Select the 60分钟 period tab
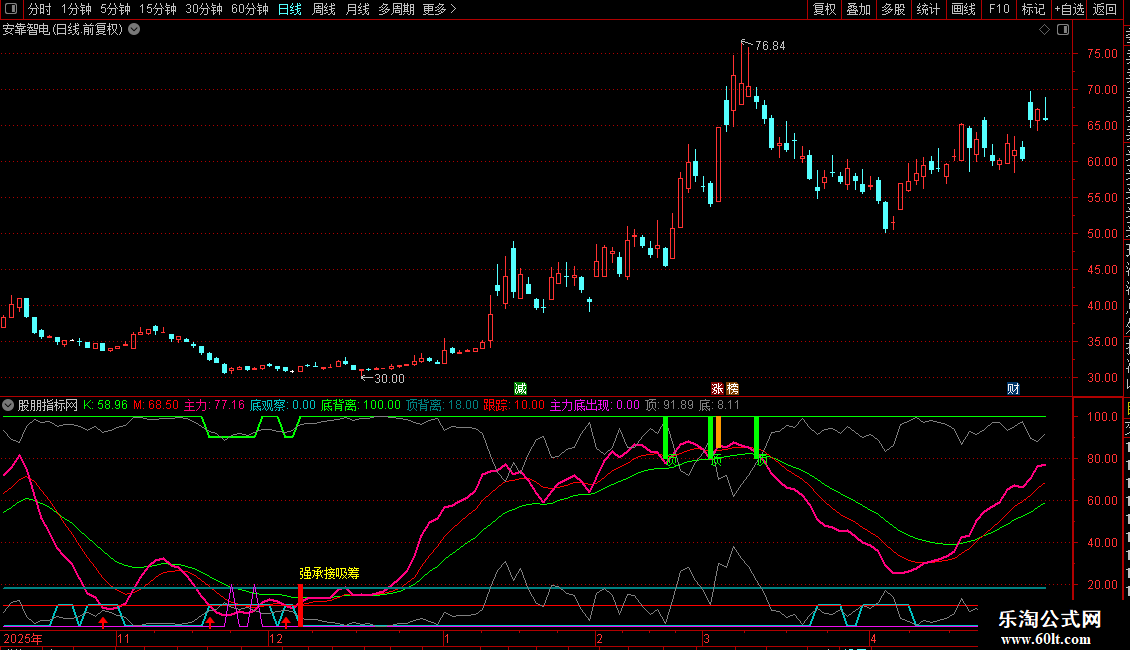 pyautogui.click(x=249, y=9)
